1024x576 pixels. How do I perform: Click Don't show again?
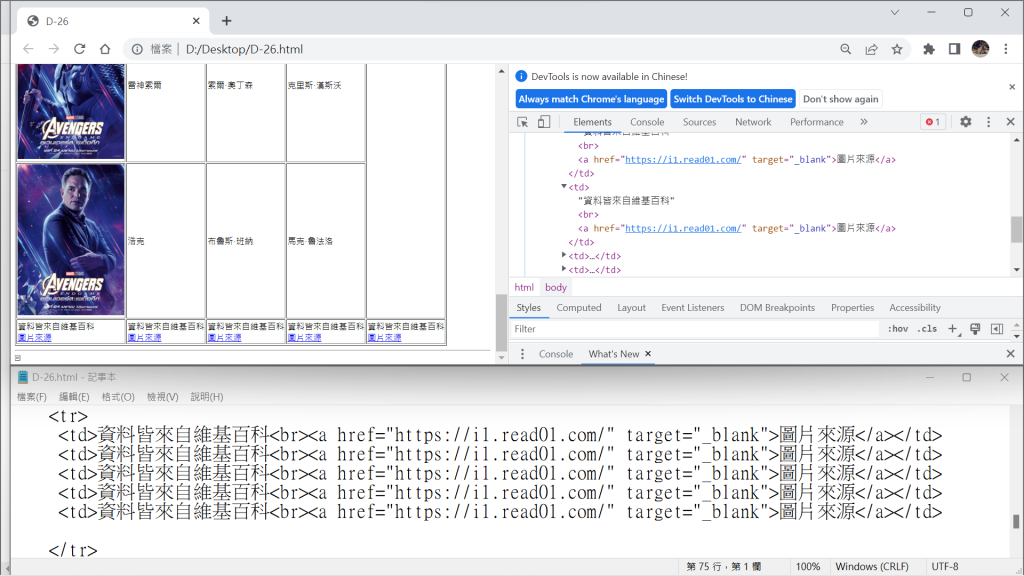pyautogui.click(x=840, y=99)
